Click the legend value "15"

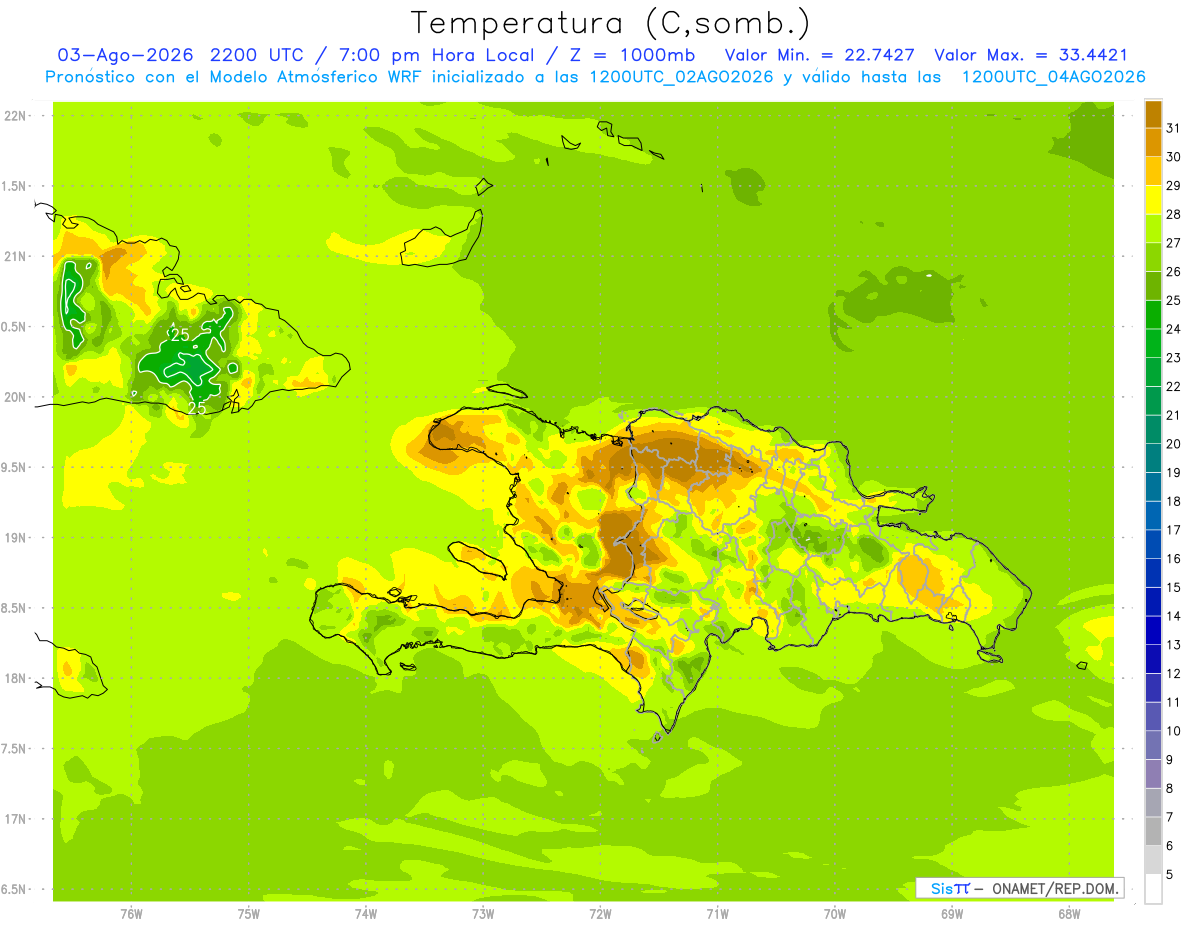(1174, 588)
